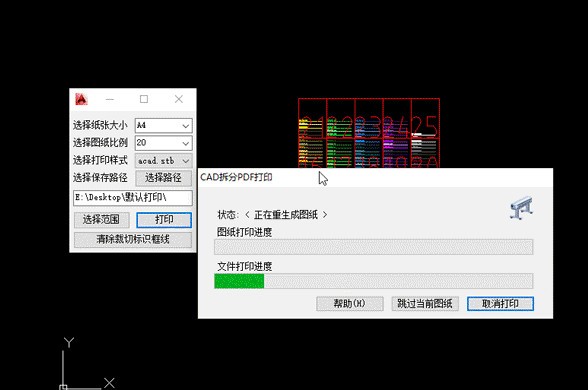Click the UCS origin icon in drawing area
Image resolution: width=588 pixels, height=390 pixels.
[x=63, y=387]
